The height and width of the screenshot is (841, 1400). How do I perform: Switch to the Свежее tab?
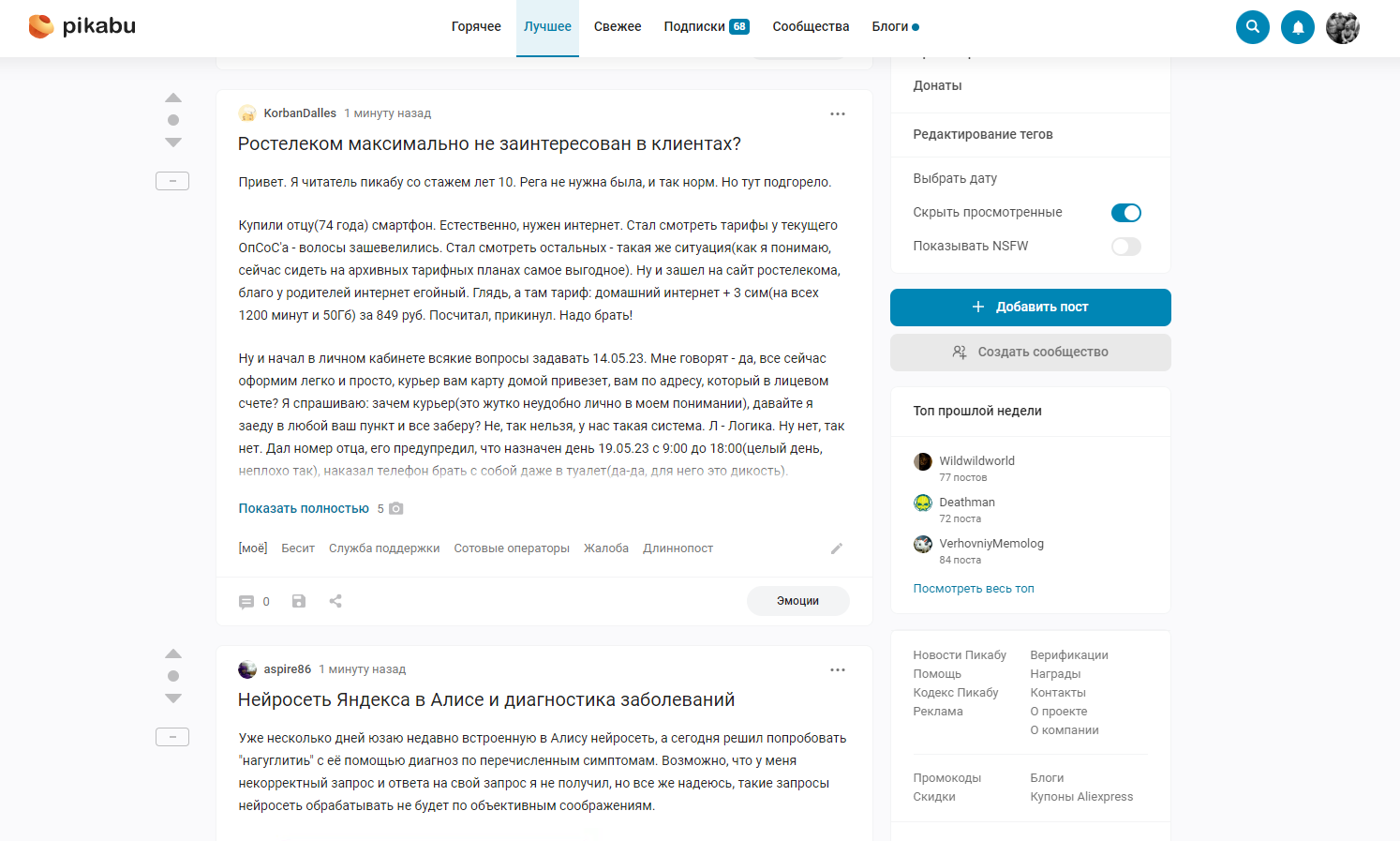click(618, 26)
